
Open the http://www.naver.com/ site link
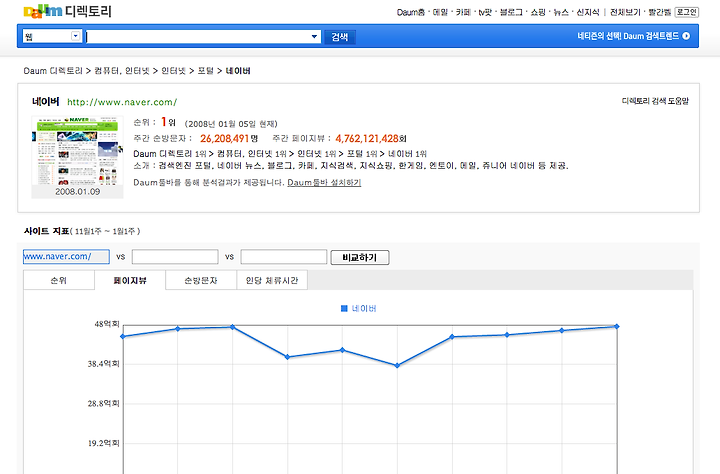122,102
